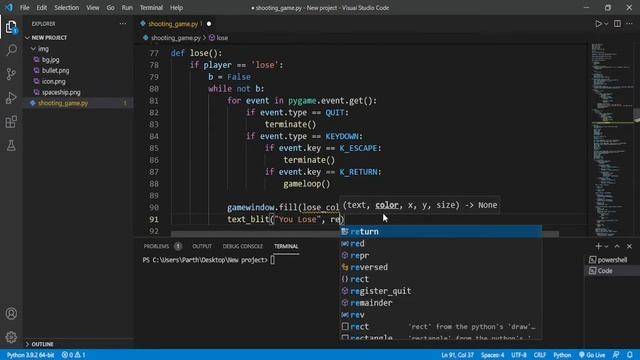The image size is (640, 360).
Task: Open the Run menu
Action: click(x=127, y=8)
